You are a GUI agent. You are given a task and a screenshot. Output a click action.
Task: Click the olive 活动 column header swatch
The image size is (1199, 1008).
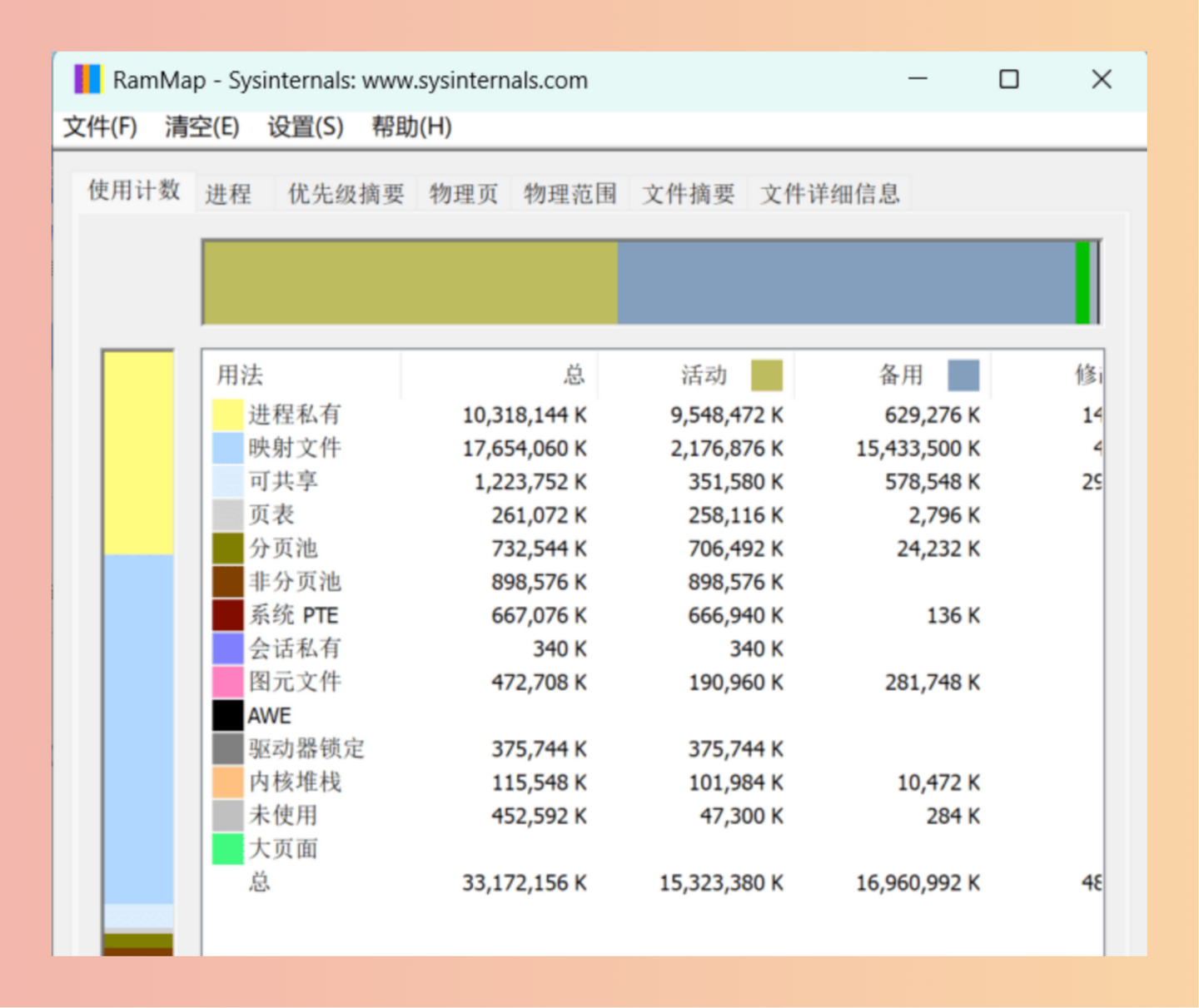pos(767,375)
